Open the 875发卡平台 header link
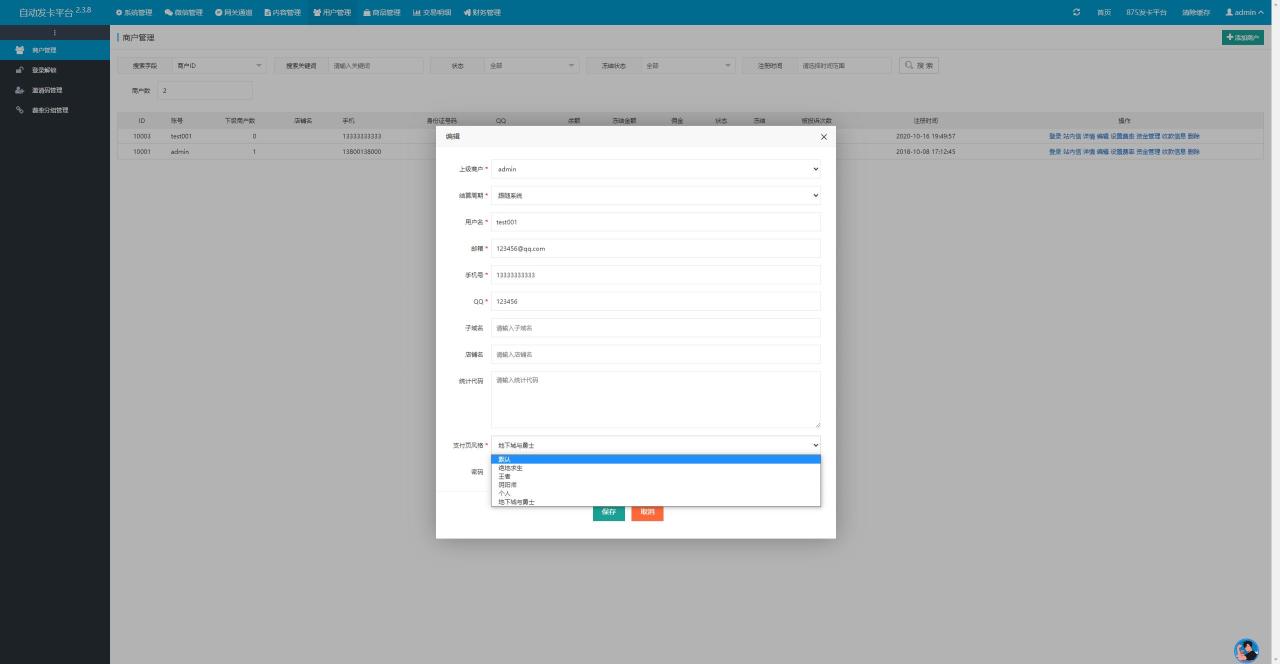Image resolution: width=1280 pixels, height=664 pixels. point(1146,12)
